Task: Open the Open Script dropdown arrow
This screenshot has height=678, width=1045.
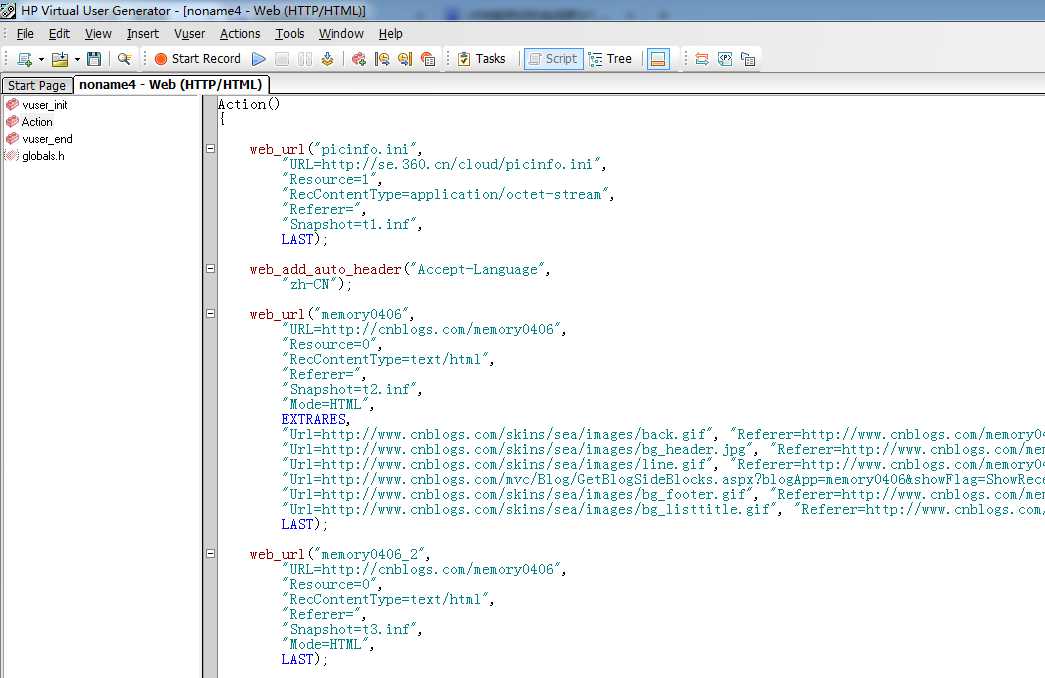Action: tap(77, 59)
